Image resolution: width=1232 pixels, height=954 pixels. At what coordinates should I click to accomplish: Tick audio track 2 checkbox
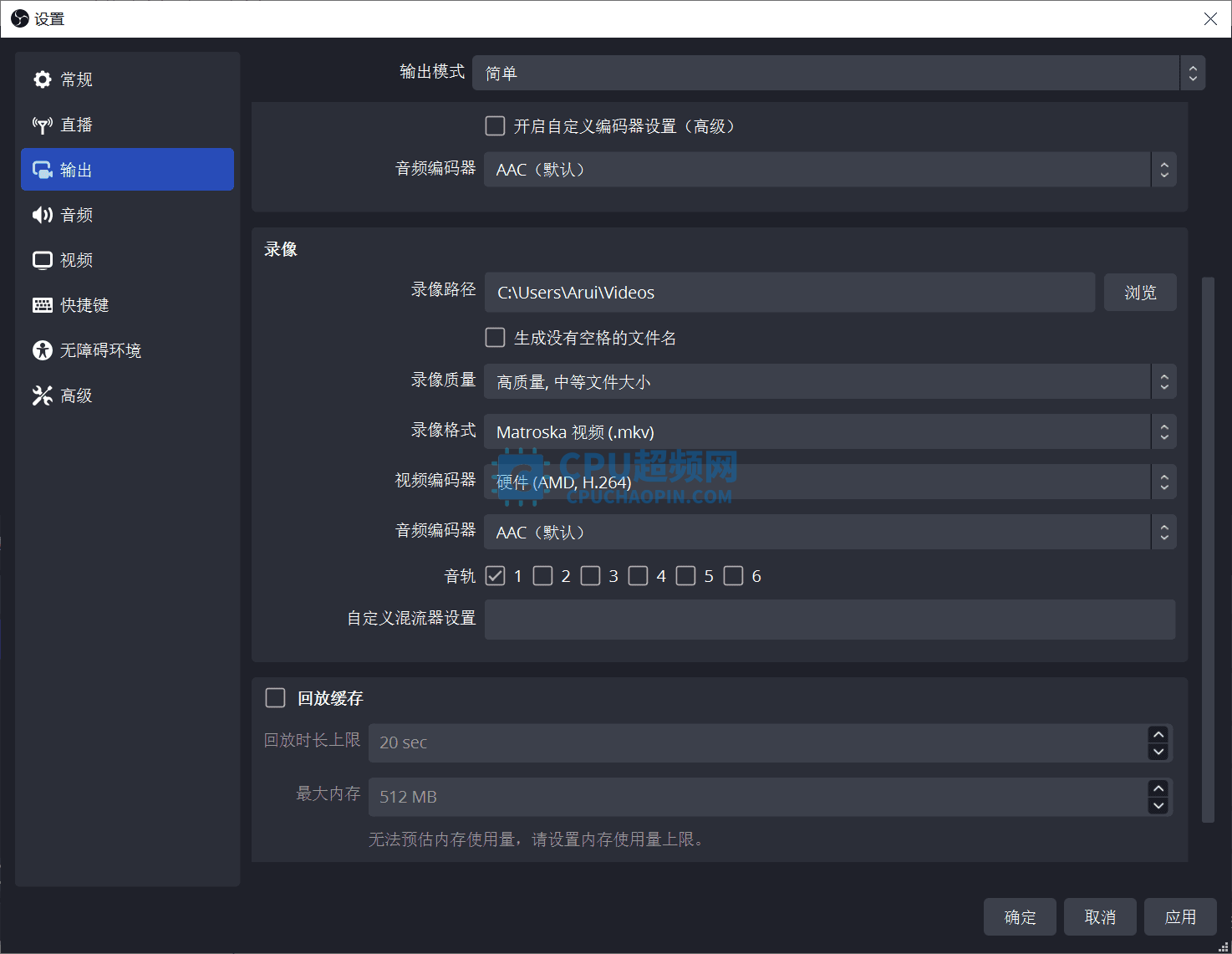[543, 576]
